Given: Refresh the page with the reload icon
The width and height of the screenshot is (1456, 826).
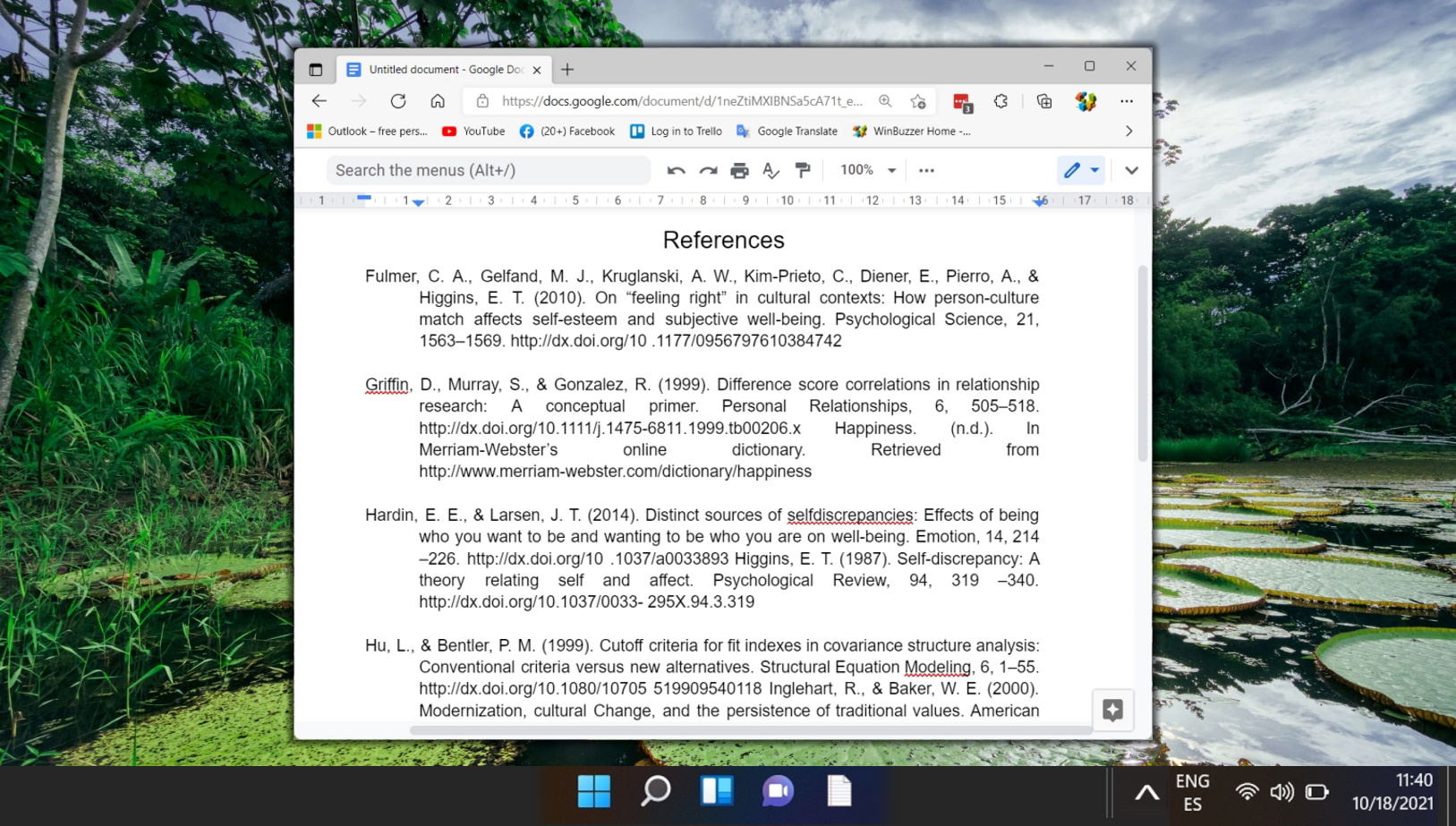Looking at the screenshot, I should pyautogui.click(x=398, y=101).
